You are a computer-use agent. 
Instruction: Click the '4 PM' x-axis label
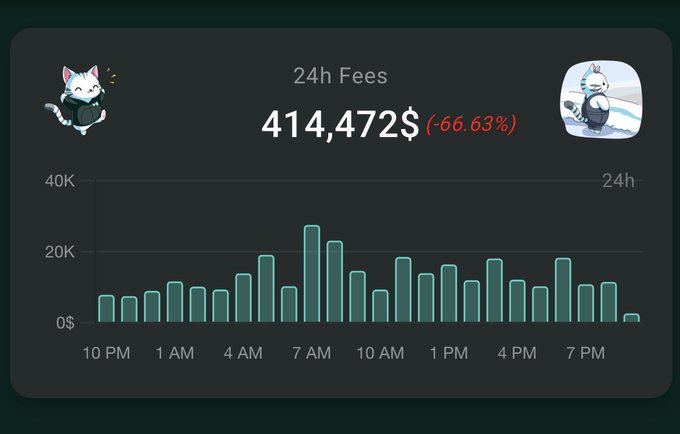click(517, 353)
